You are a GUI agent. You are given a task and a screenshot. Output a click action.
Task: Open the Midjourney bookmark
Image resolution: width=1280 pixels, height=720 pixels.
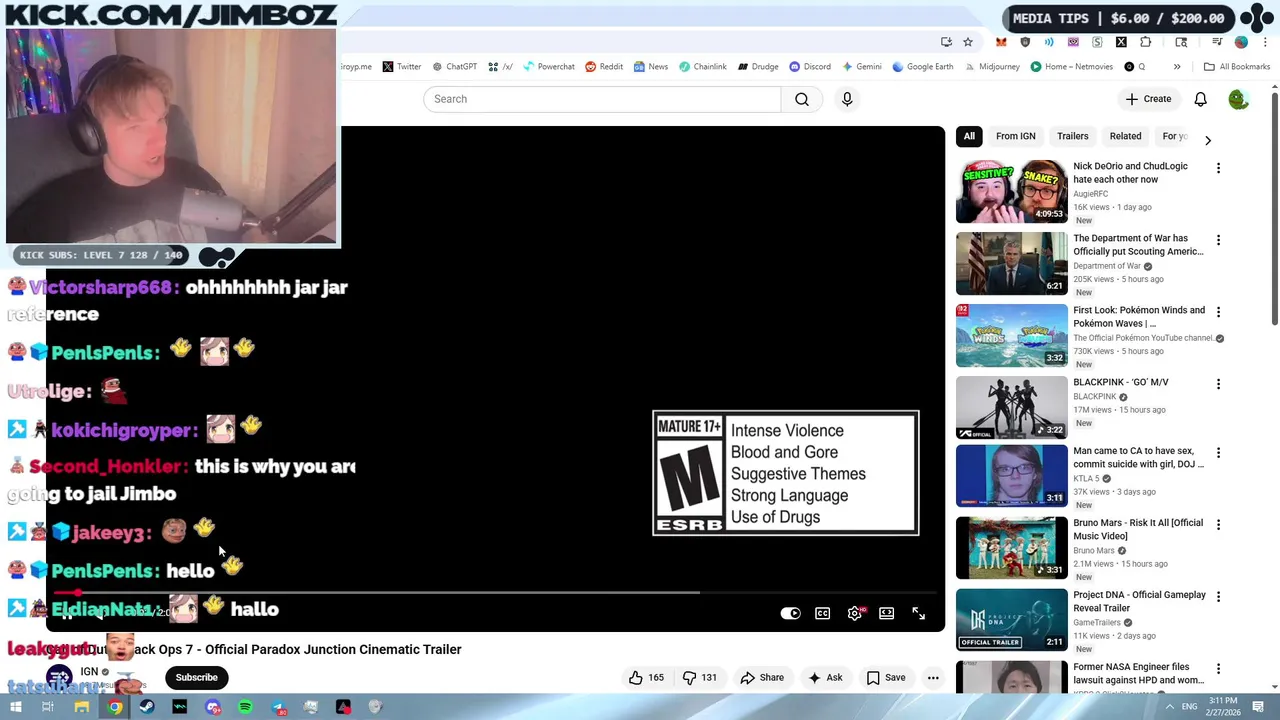[x=991, y=67]
